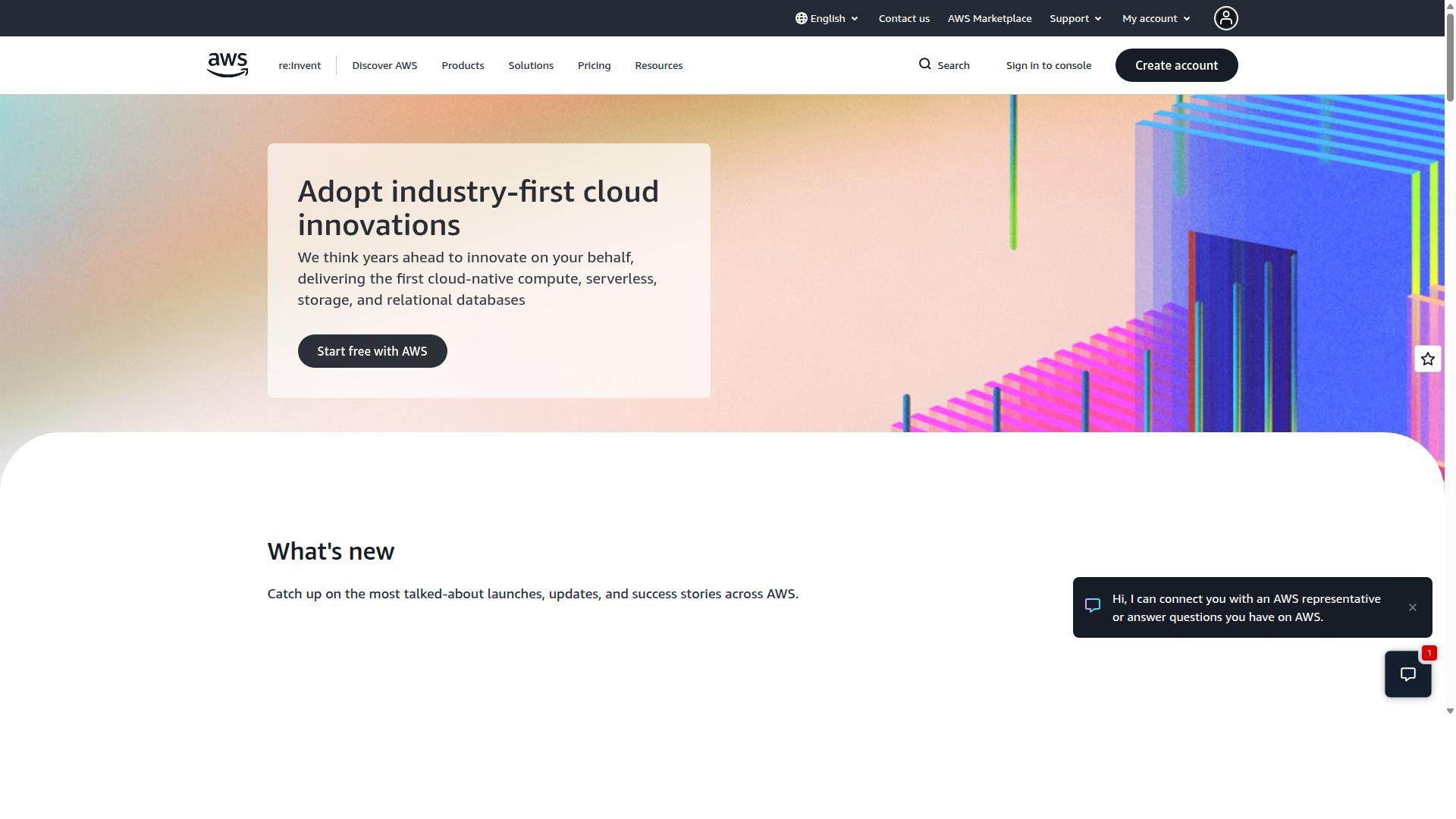Open the user profile avatar icon
Screen dimensions: 1456x819
tap(1225, 18)
